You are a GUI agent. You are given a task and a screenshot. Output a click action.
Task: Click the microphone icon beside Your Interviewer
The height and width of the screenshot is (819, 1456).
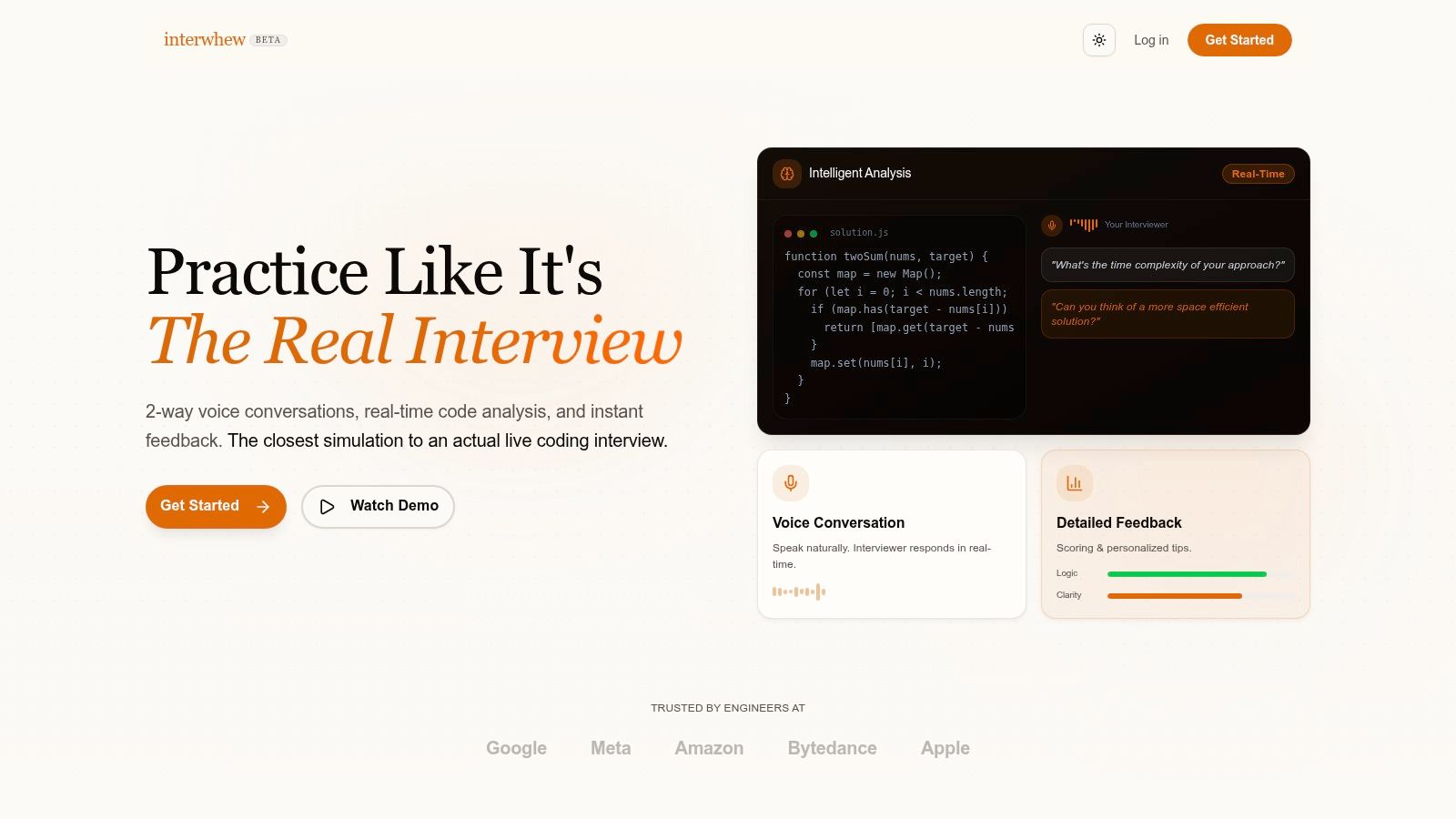tap(1052, 225)
